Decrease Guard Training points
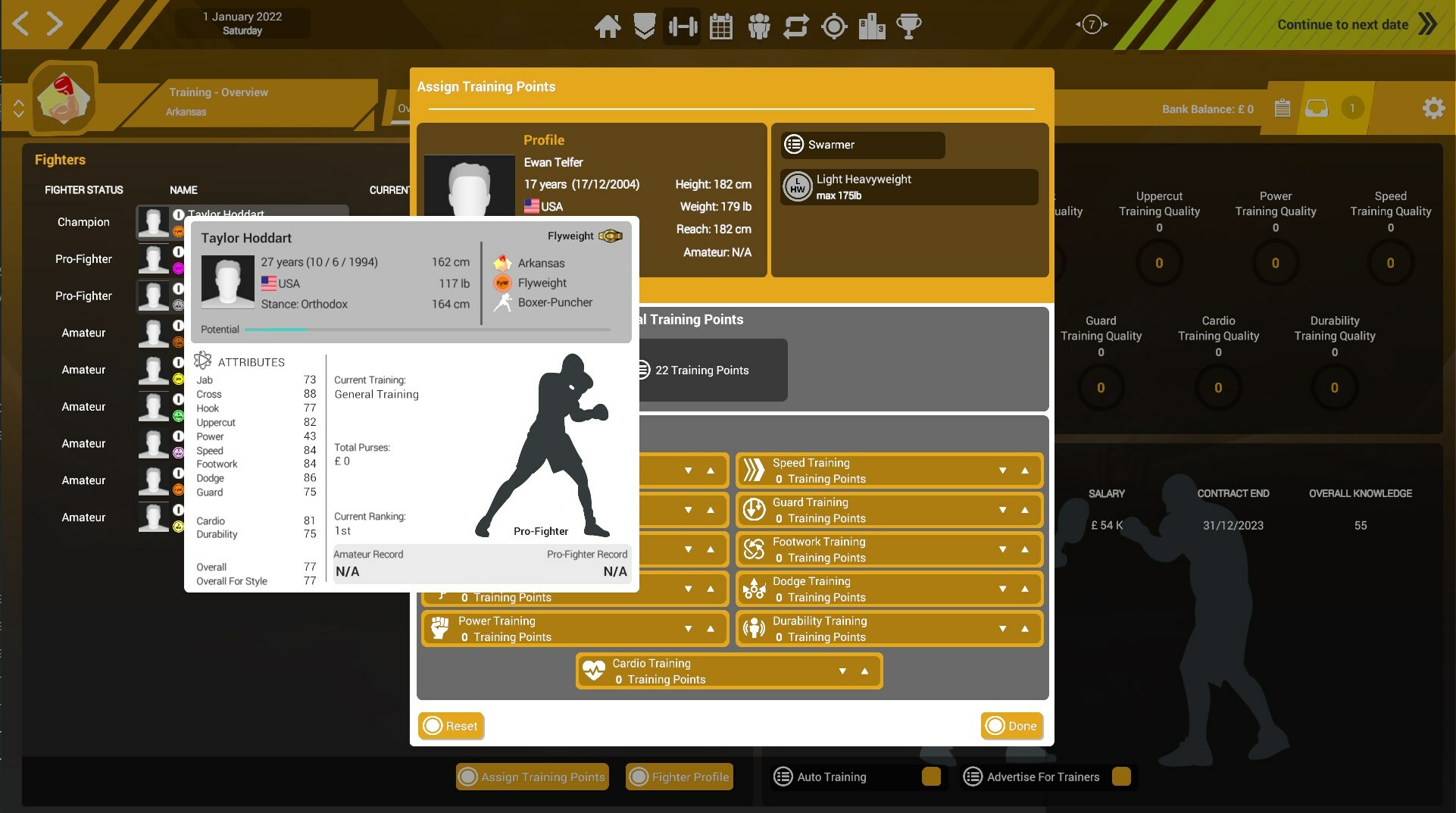 [1002, 510]
